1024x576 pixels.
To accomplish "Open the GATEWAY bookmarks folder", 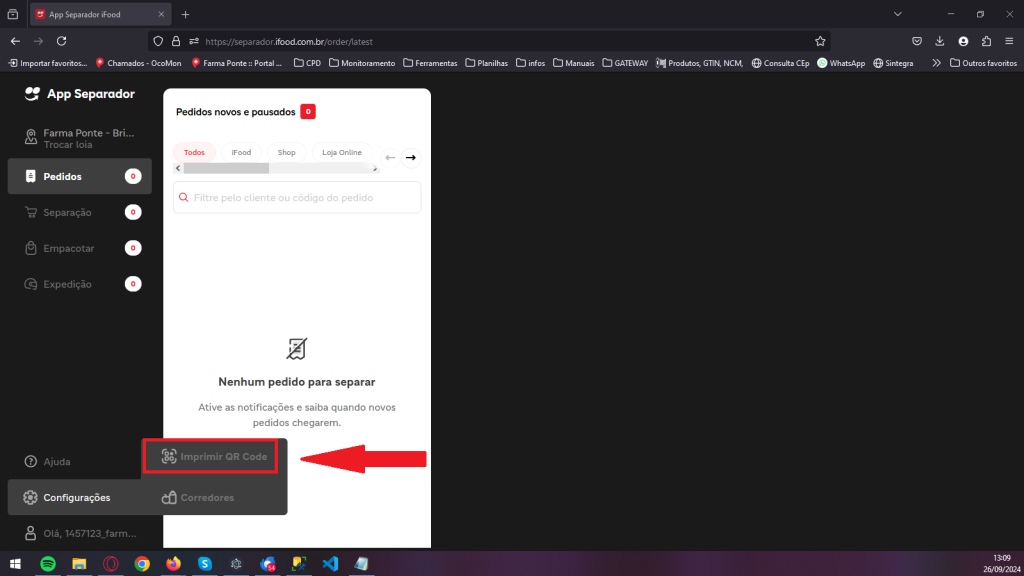I will [625, 63].
